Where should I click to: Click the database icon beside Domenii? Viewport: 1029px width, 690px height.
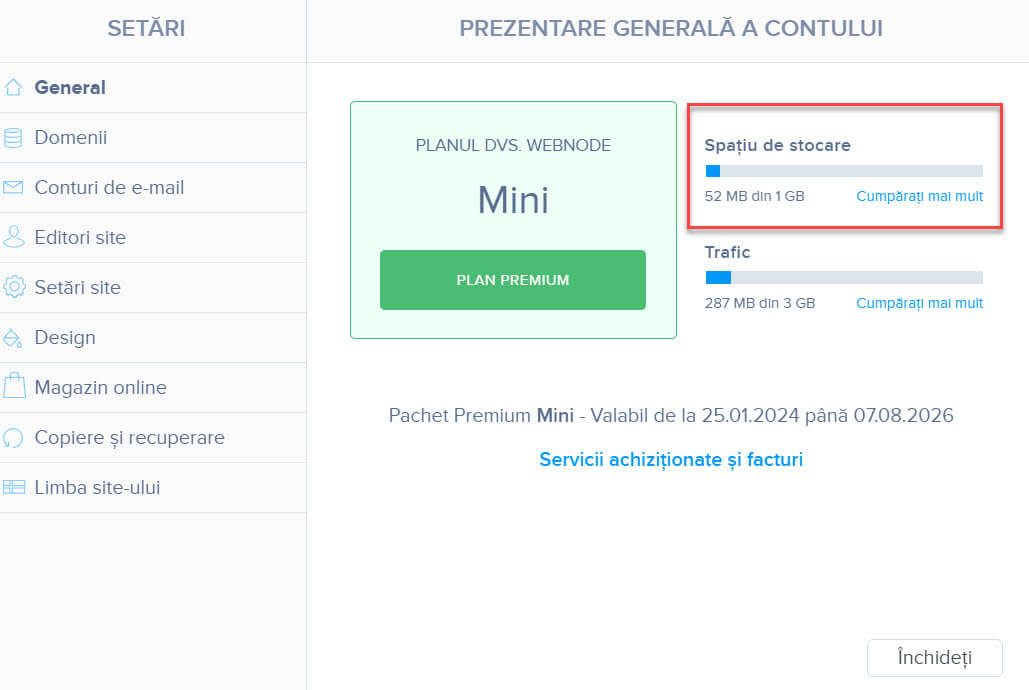coord(13,137)
